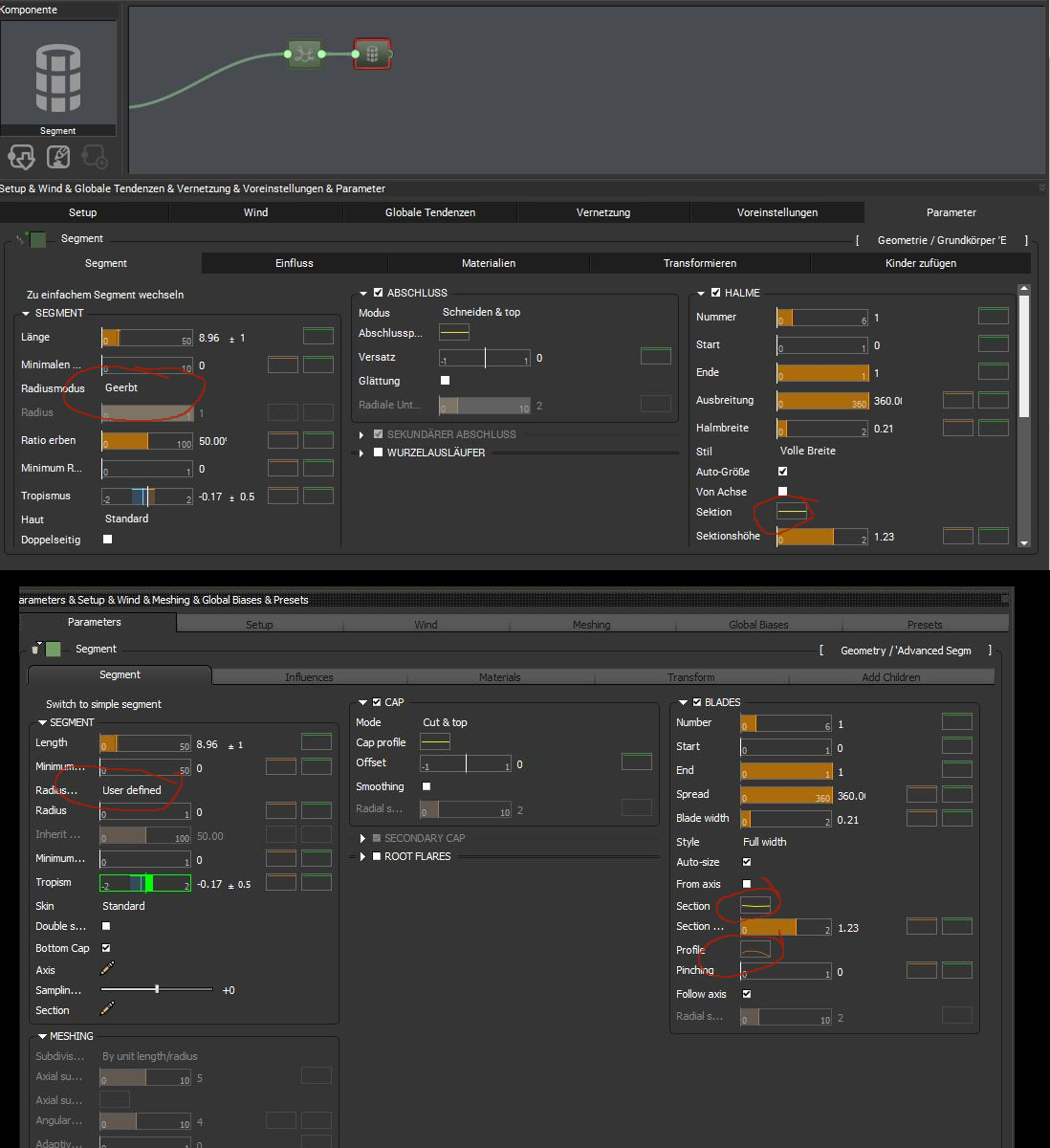The image size is (1050, 1148).
Task: Collapse the MESHING section arrow
Action: 42,1036
